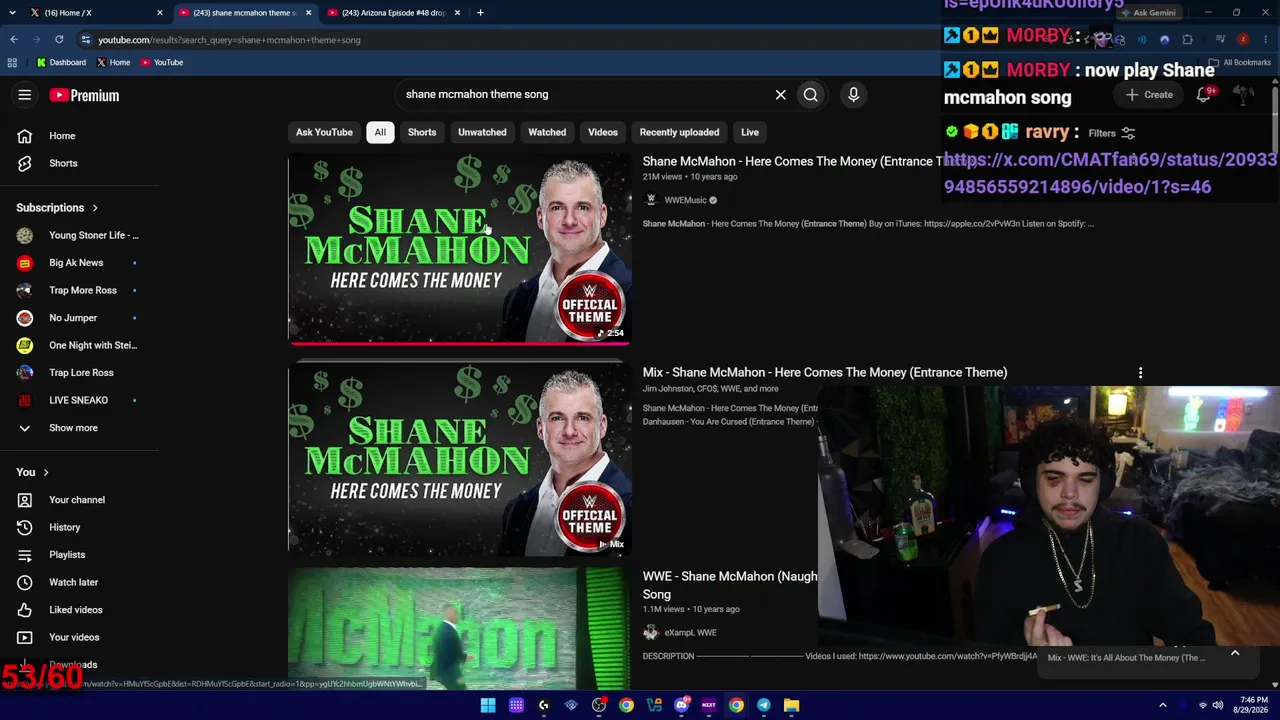
Task: Start voice search with the microphone
Action: pos(853,95)
